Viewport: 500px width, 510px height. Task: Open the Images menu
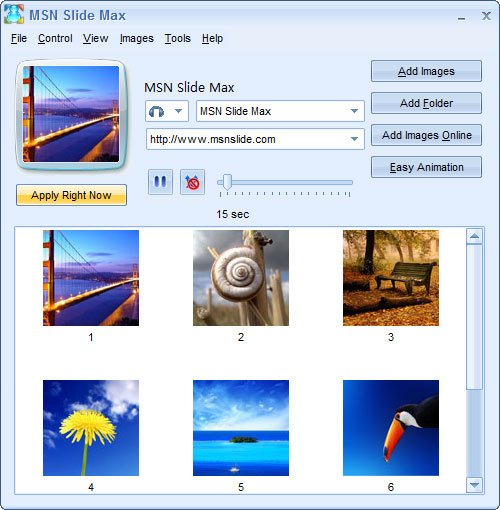tap(137, 38)
